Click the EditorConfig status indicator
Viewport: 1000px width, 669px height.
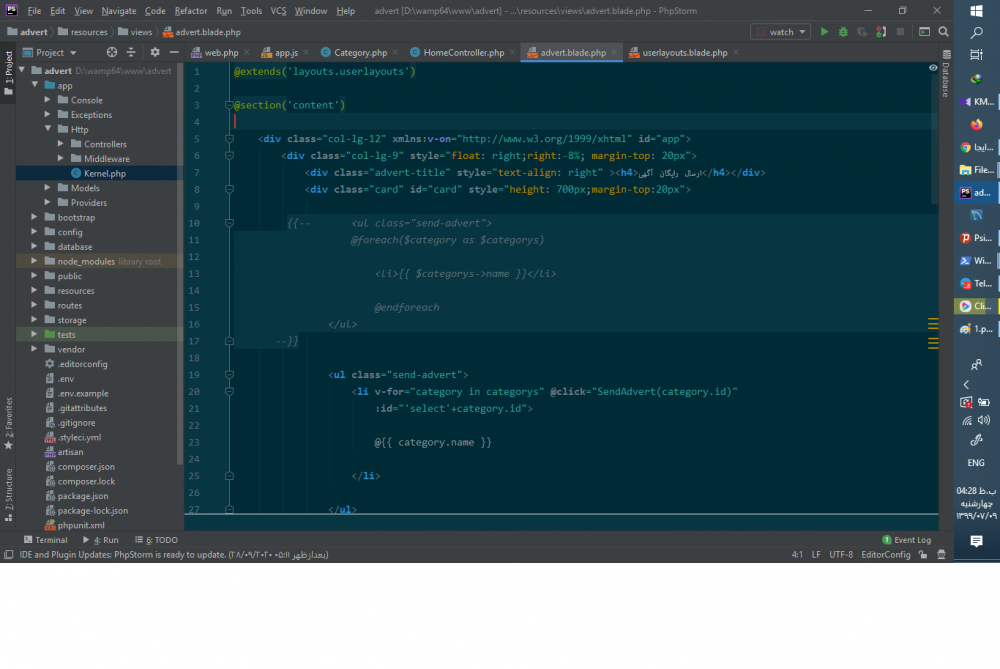[x=885, y=555]
